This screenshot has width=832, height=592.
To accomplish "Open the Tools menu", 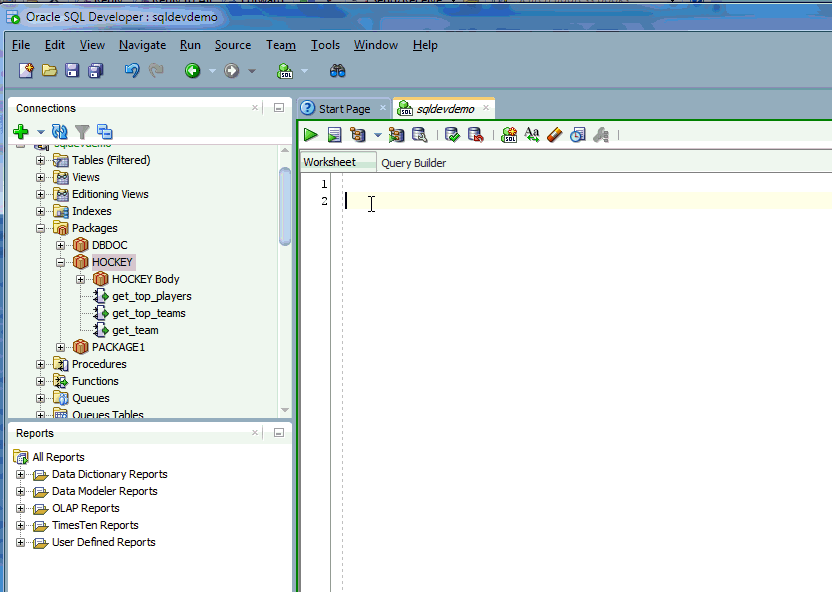I will point(325,45).
